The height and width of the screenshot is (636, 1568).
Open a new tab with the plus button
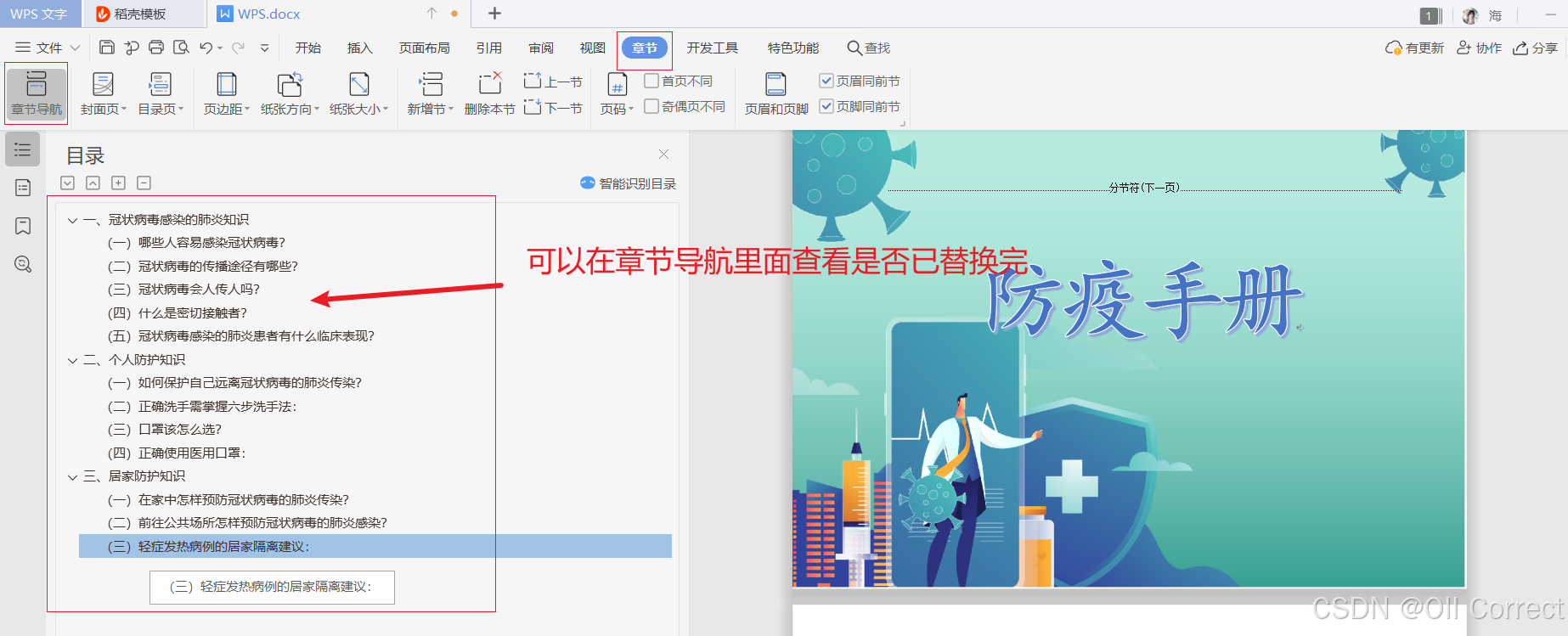[x=495, y=13]
